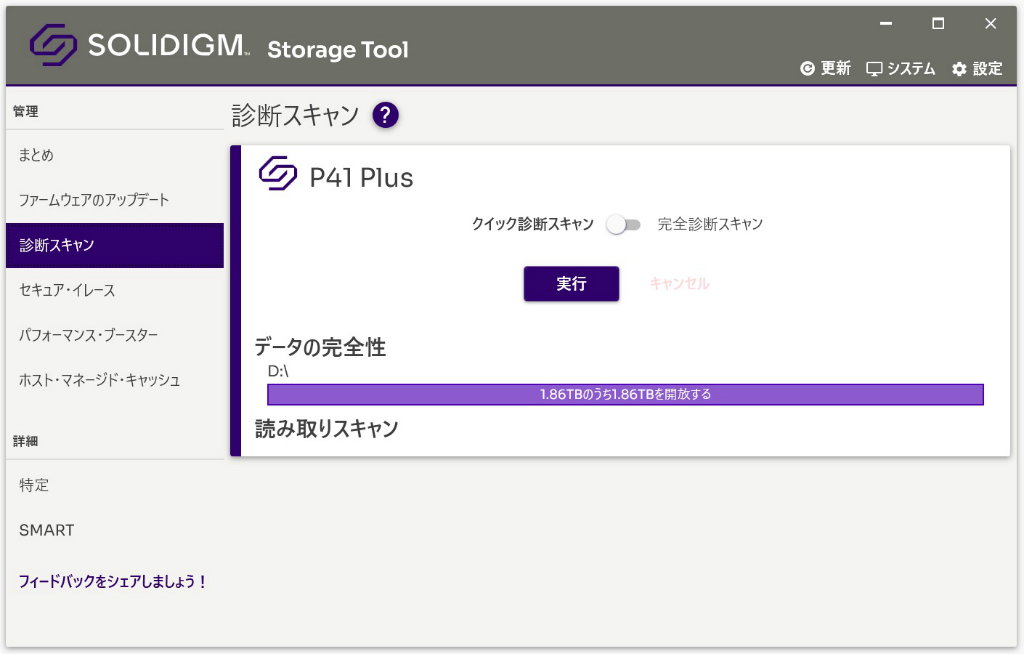The width and height of the screenshot is (1024, 654).
Task: Open 設定 settings
Action: (x=977, y=69)
